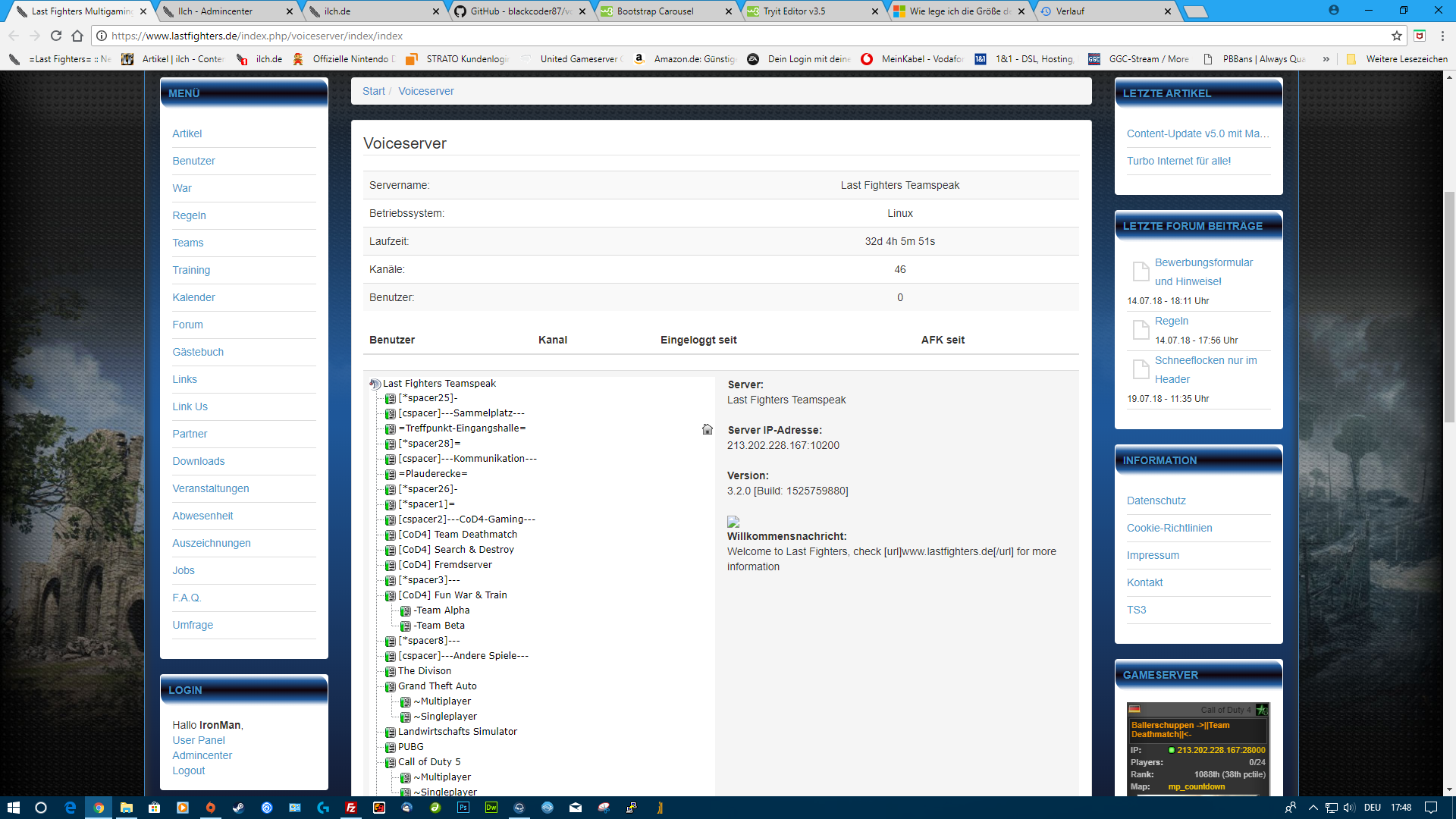This screenshot has height=819, width=1456.
Task: Select the -Team Alpha subchannel
Action: (x=441, y=610)
